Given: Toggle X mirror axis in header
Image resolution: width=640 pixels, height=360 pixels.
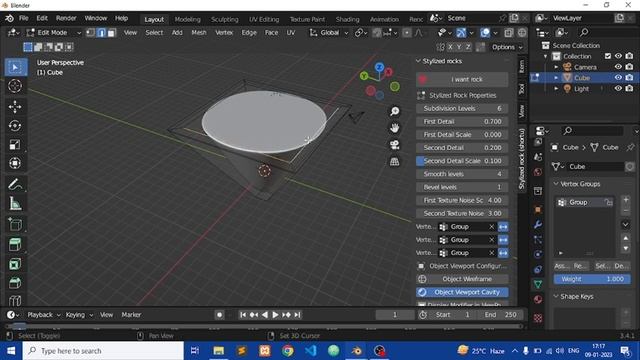Looking at the screenshot, I should (x=450, y=47).
